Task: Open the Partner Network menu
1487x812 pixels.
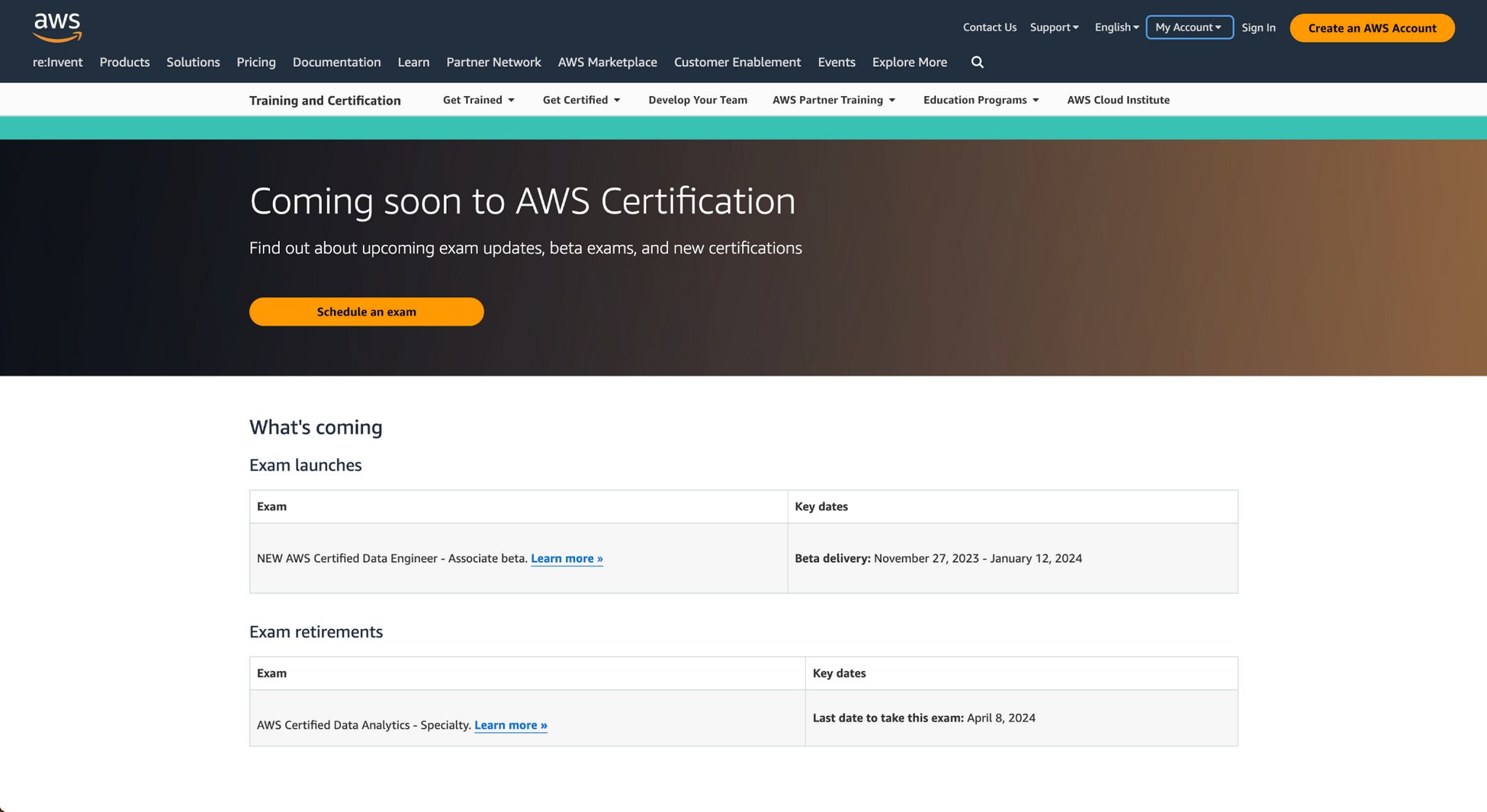Action: pos(493,63)
